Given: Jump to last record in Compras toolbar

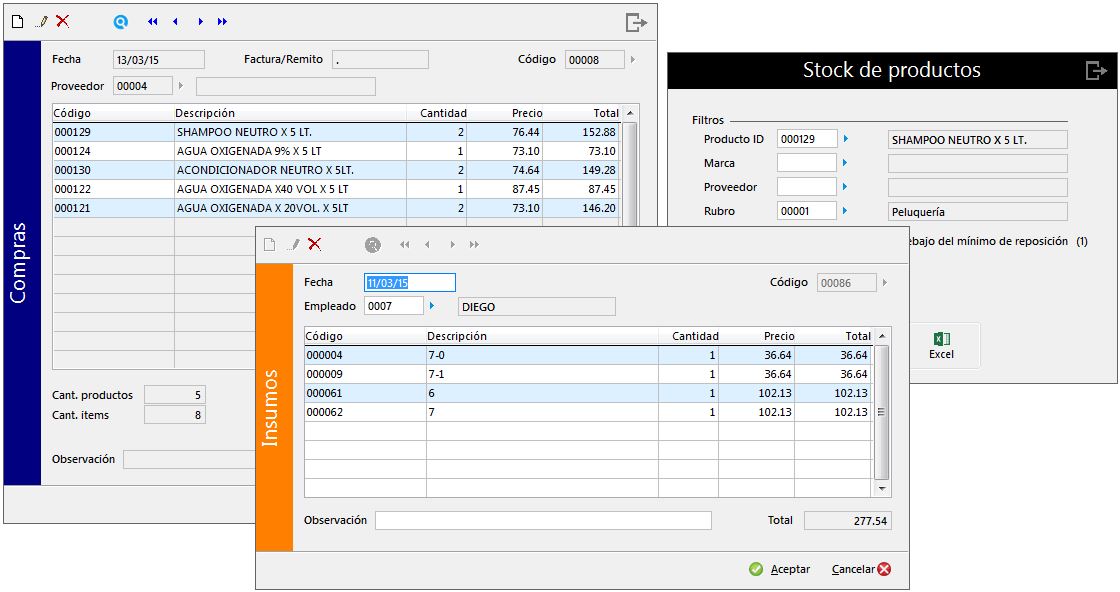Looking at the screenshot, I should click(222, 21).
